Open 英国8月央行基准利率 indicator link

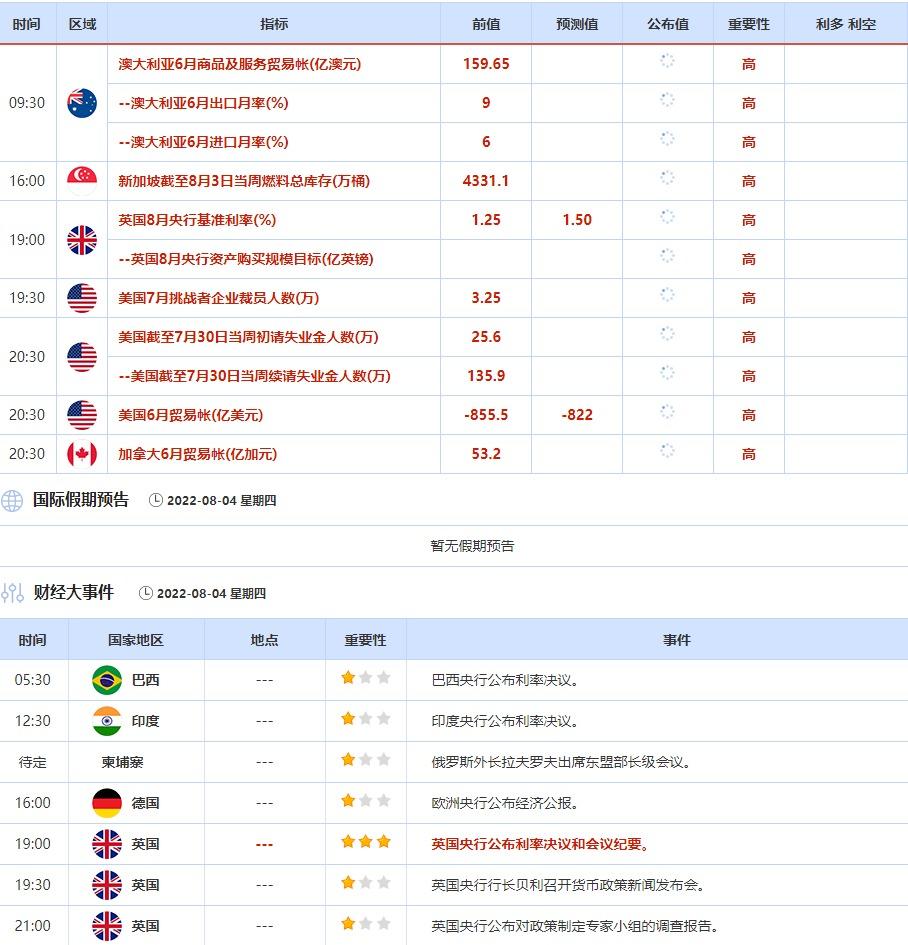tap(197, 220)
